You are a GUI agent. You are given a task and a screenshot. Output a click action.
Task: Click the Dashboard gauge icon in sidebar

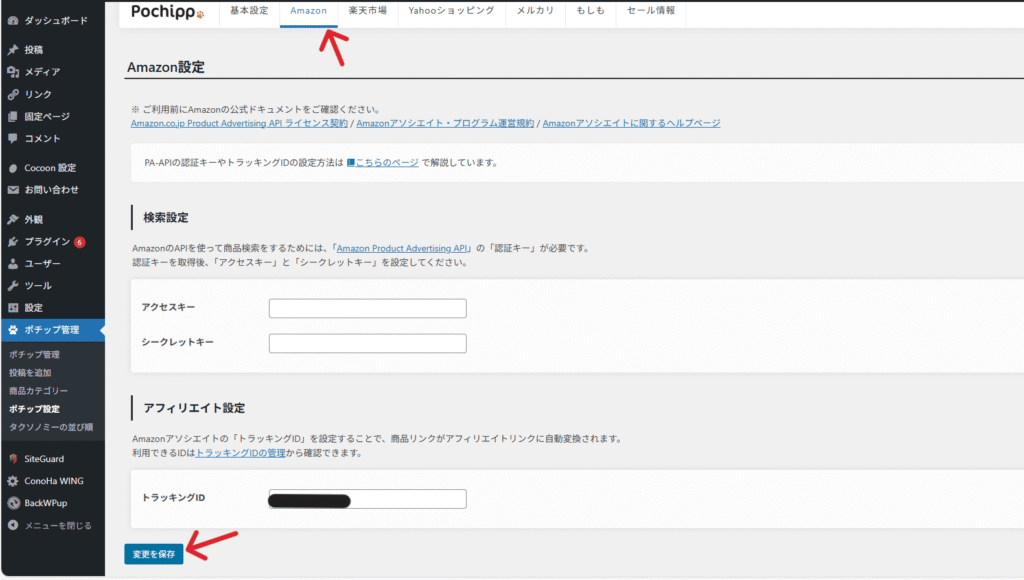pyautogui.click(x=13, y=21)
